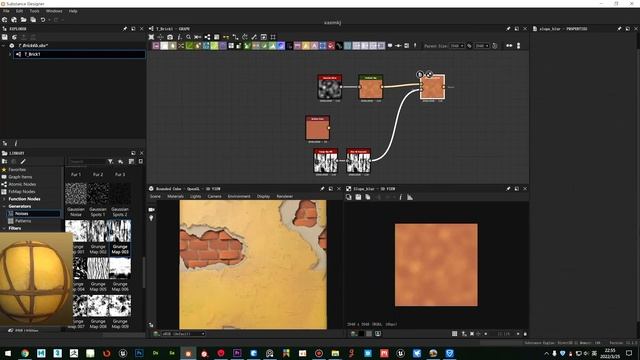Screen dimensions: 640x360
Task: Click the red atomic node toolbar icon
Action: (331, 46)
